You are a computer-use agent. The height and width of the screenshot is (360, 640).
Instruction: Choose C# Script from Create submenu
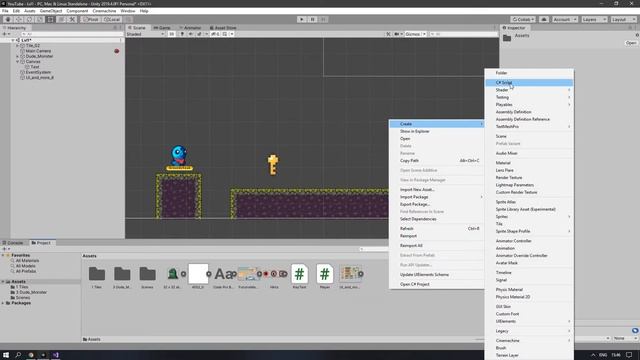[x=529, y=82]
